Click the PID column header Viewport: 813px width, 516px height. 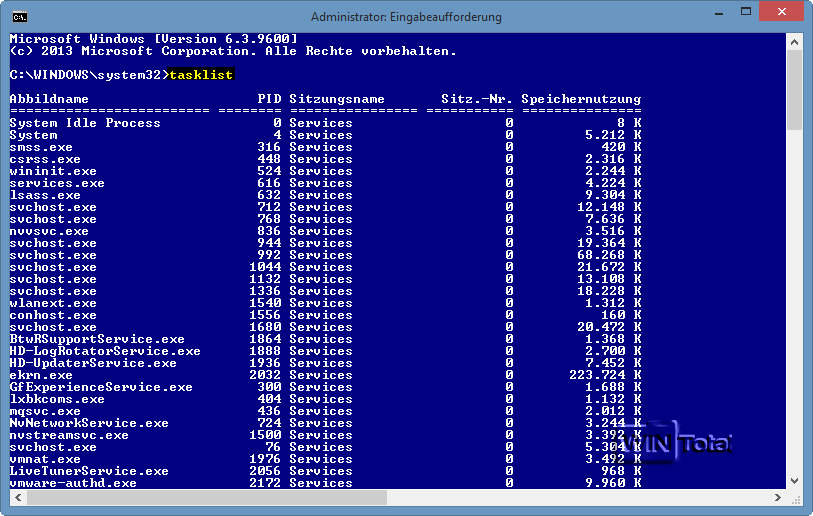pyautogui.click(x=270, y=99)
